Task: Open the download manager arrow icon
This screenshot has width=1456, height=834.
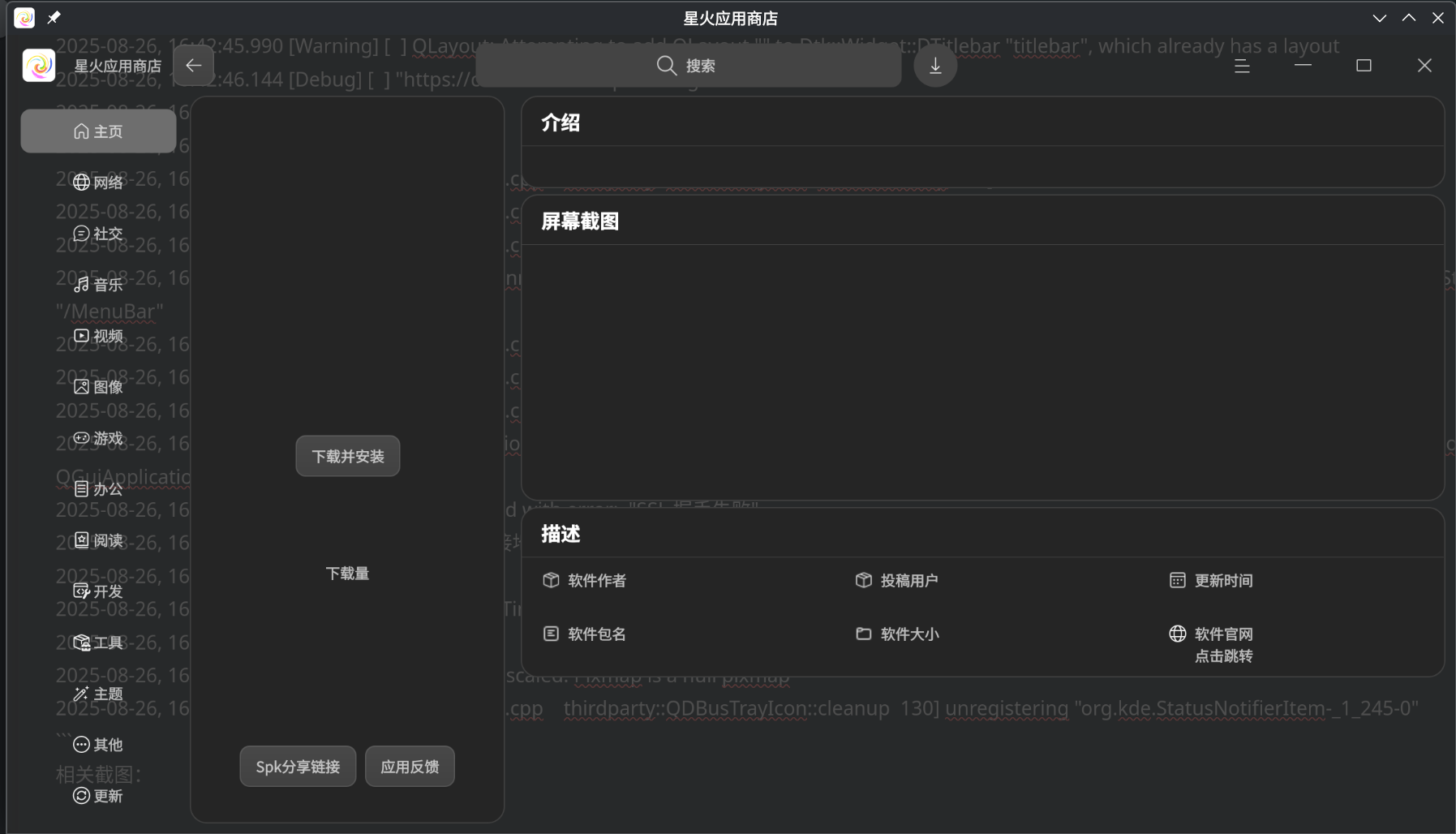Action: click(x=935, y=66)
